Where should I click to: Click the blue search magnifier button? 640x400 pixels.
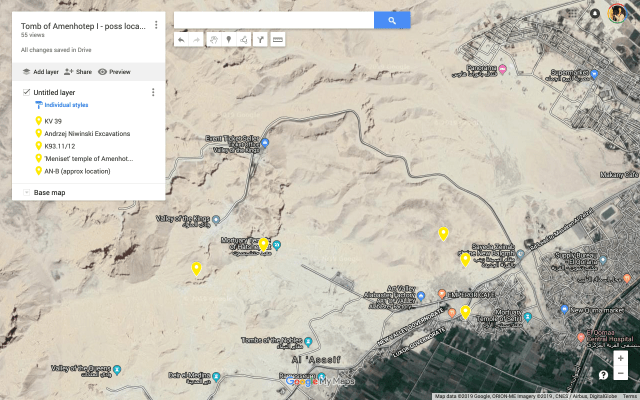(x=392, y=20)
